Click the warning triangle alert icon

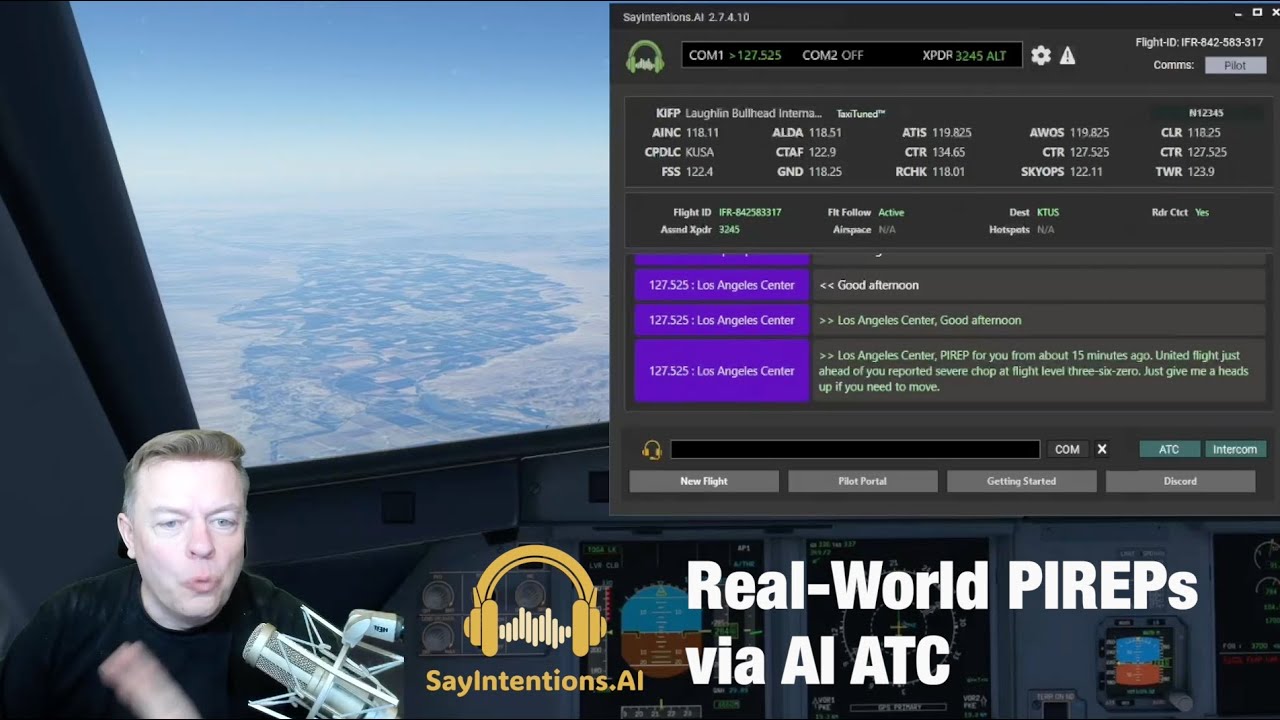1068,56
